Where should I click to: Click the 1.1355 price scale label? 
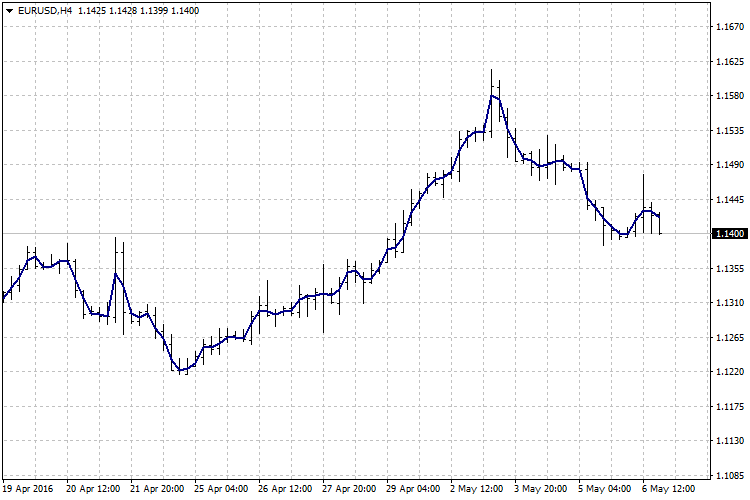click(x=730, y=268)
